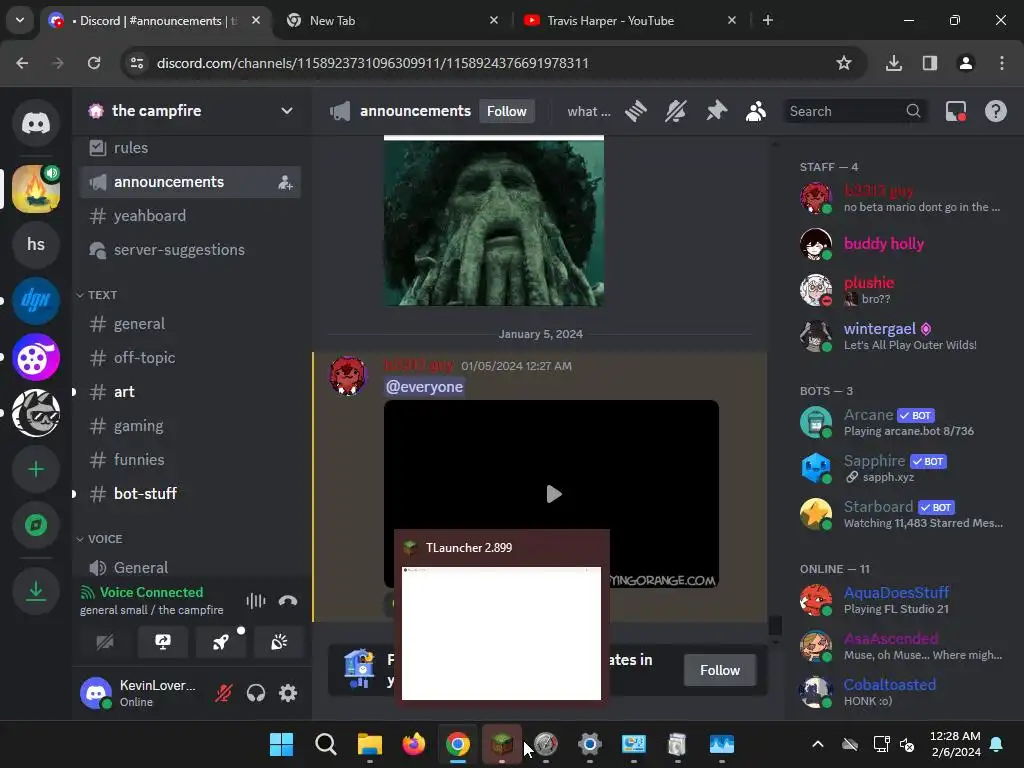Viewport: 1024px width, 768px height.
Task: Open the dgn server icon
Action: 36,300
